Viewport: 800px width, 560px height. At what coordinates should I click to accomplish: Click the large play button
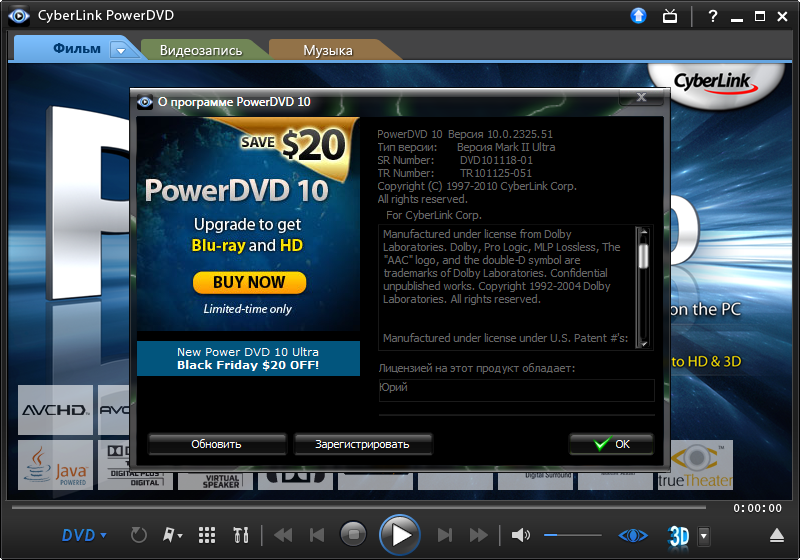point(399,535)
